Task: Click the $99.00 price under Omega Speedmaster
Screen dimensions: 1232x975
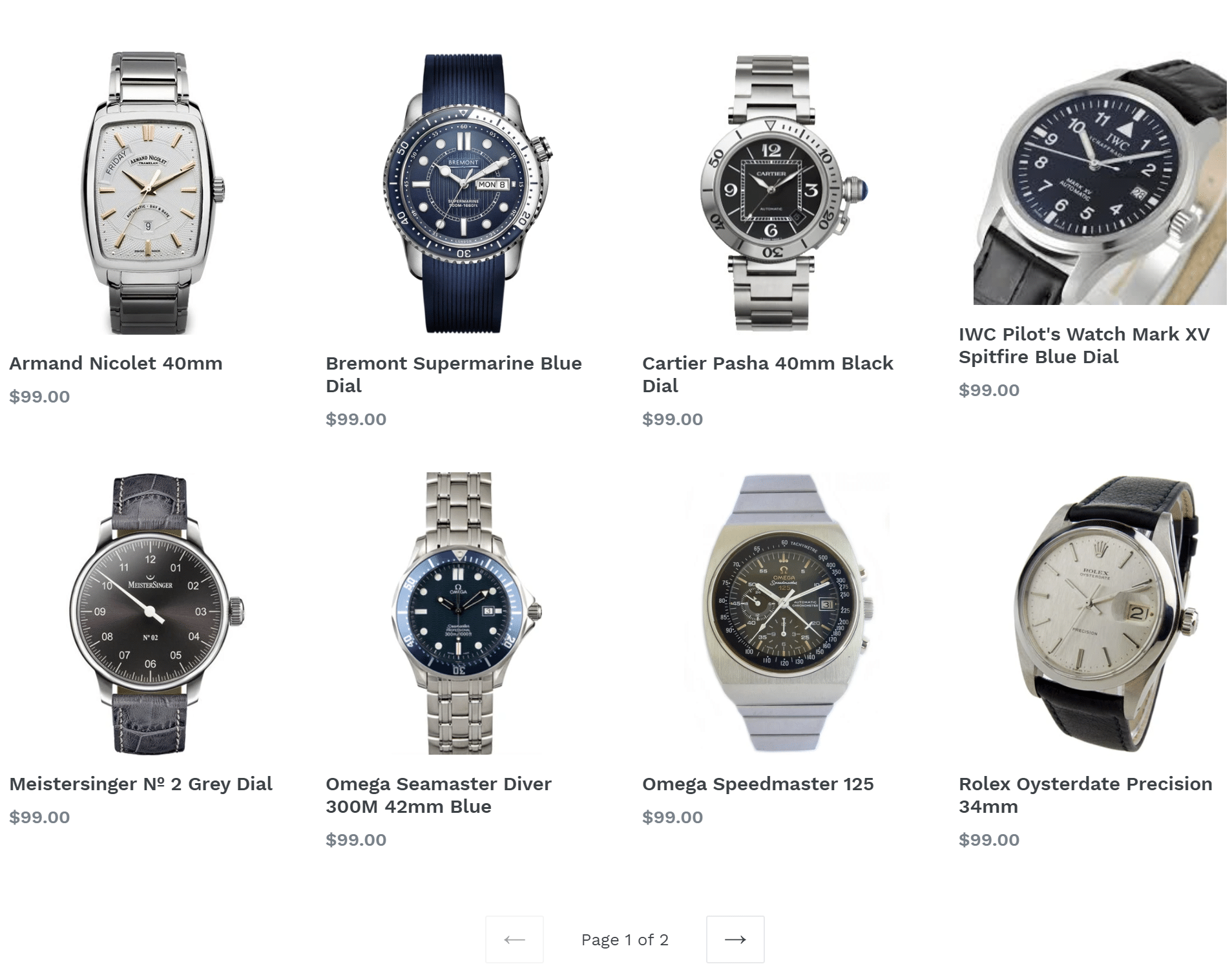Action: point(673,817)
